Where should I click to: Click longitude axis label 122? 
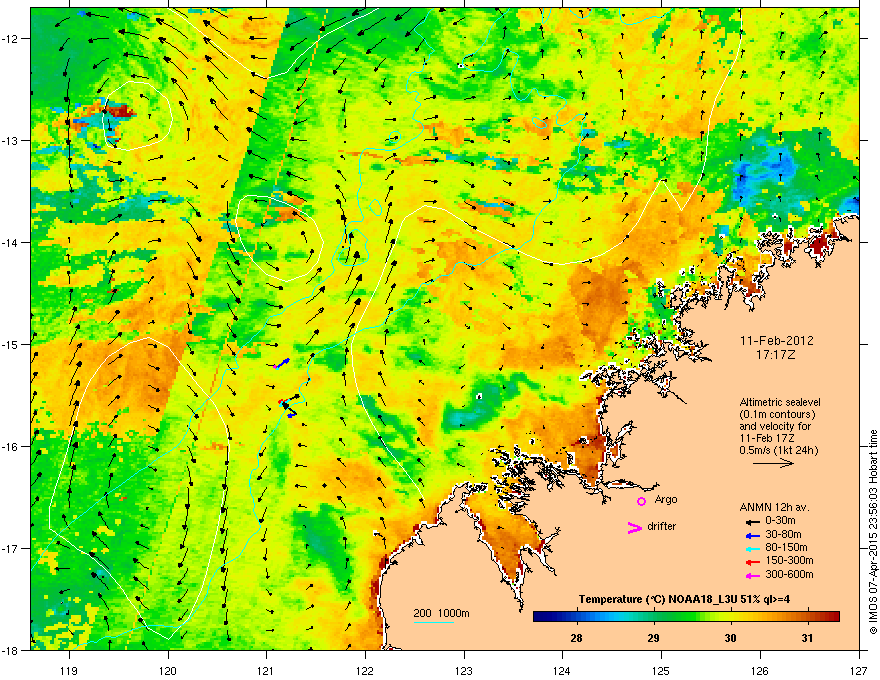point(365,670)
